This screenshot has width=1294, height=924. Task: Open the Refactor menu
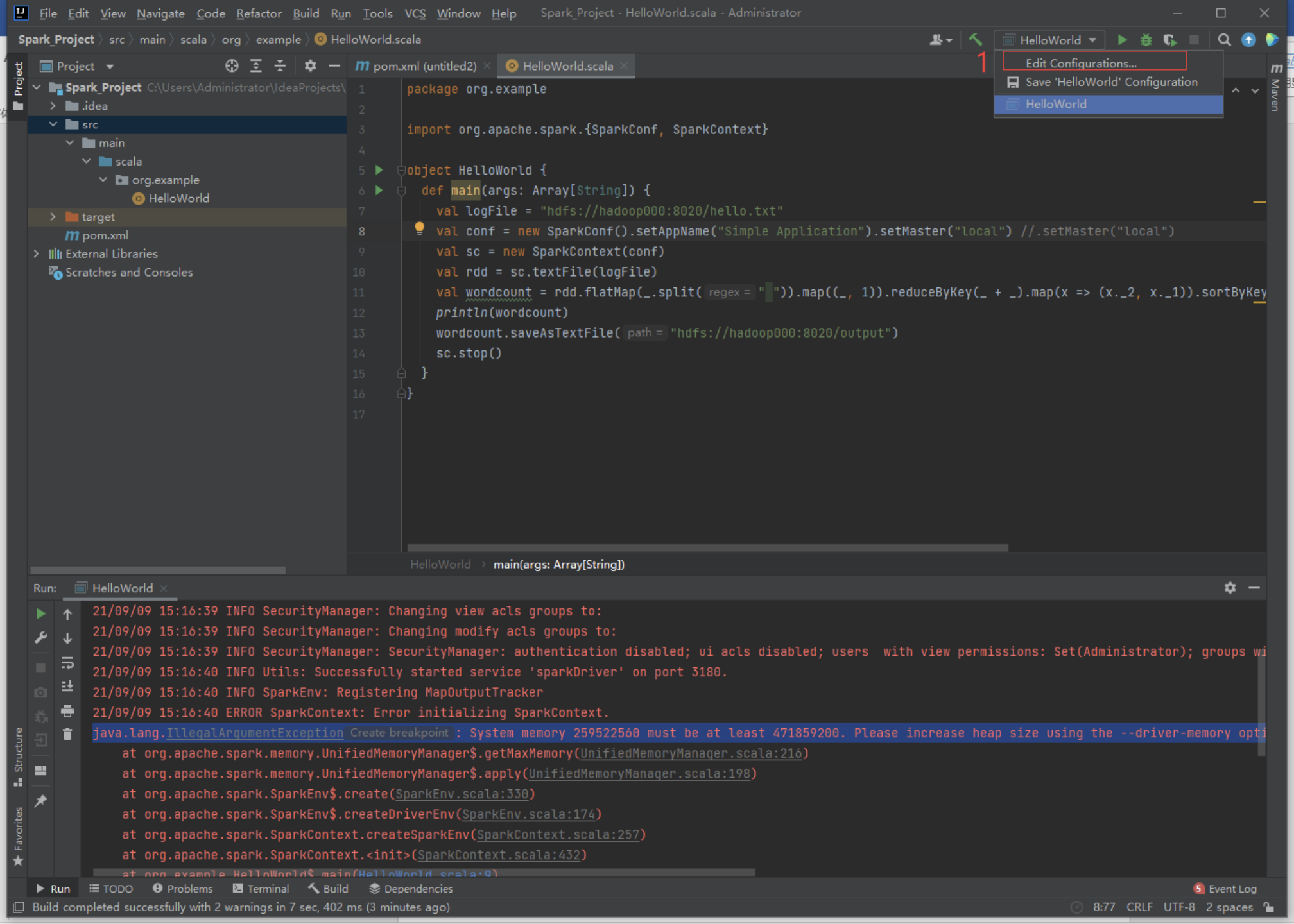[x=258, y=13]
